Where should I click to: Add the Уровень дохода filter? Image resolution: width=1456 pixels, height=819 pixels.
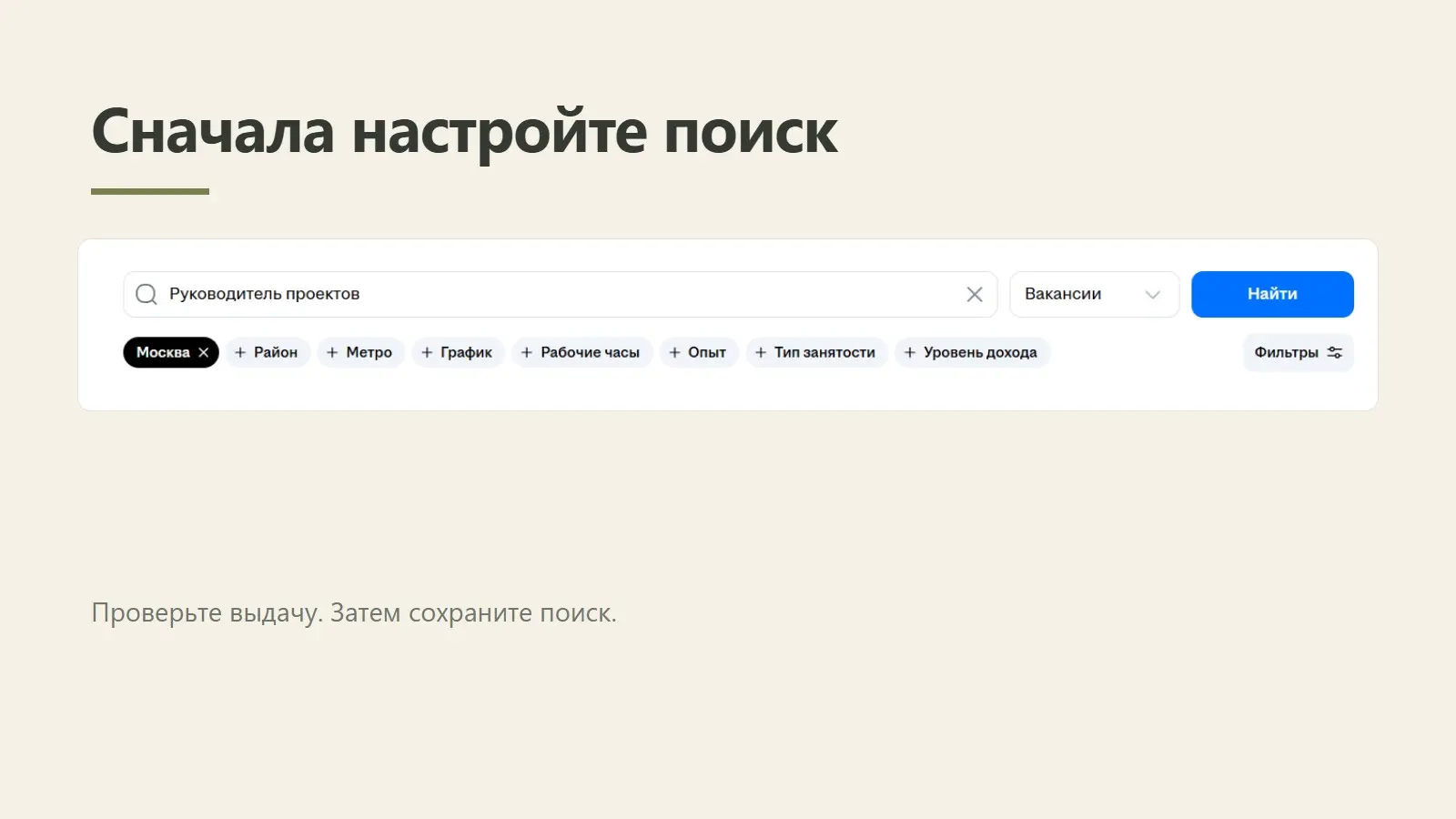(972, 352)
